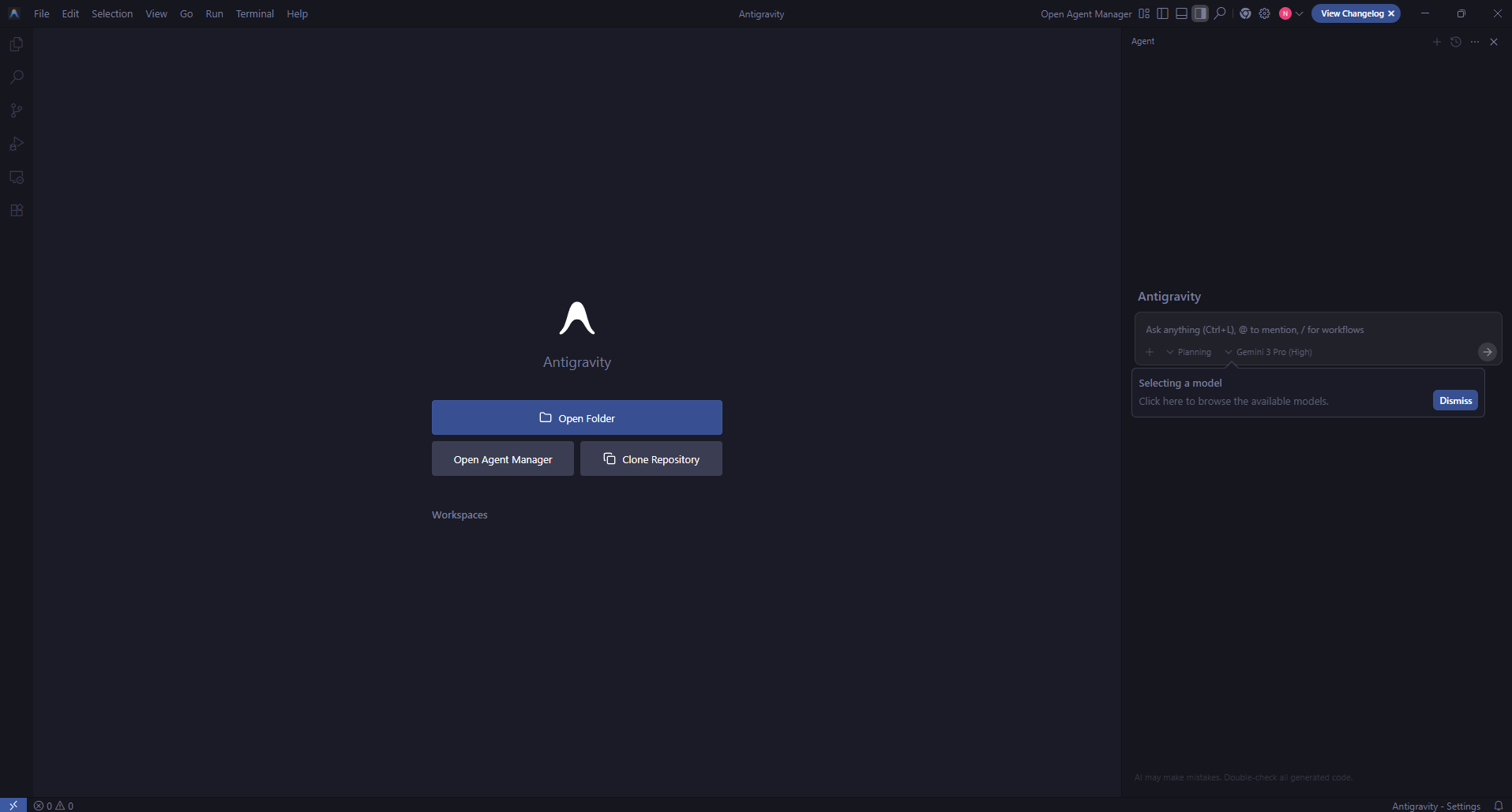The height and width of the screenshot is (812, 1512).
Task: Open the Search view in the sidebar
Action: tap(17, 77)
